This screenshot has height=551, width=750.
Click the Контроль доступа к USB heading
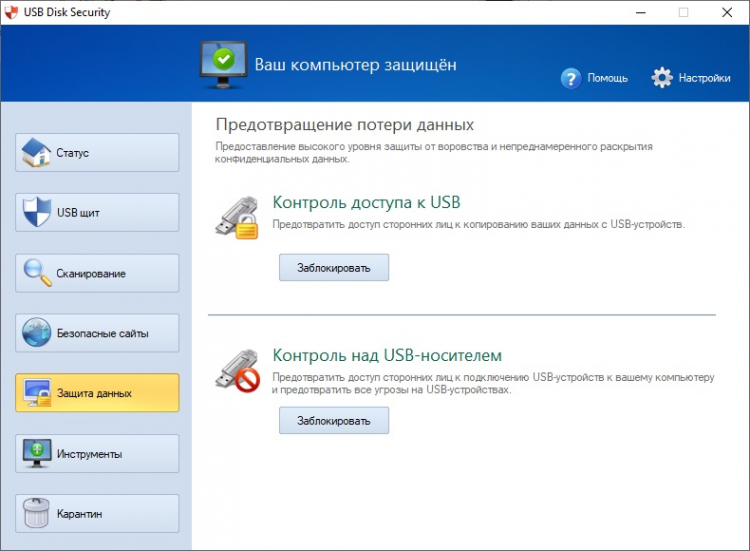pos(366,202)
